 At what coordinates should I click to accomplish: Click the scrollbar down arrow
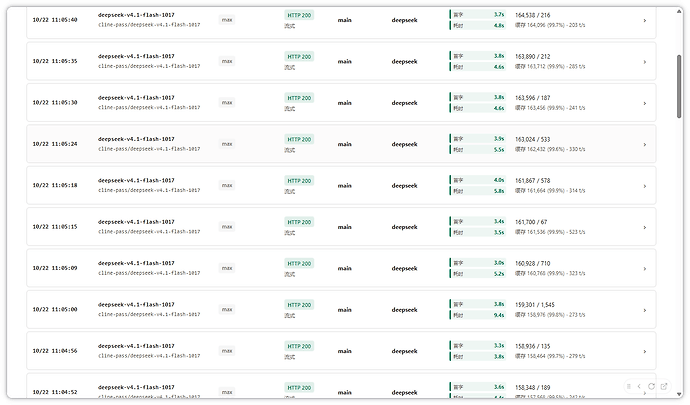pos(679,394)
